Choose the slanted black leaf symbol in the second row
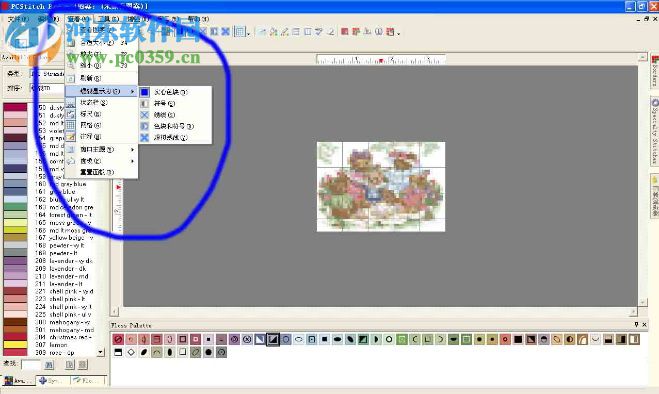The image size is (659, 394). (144, 352)
